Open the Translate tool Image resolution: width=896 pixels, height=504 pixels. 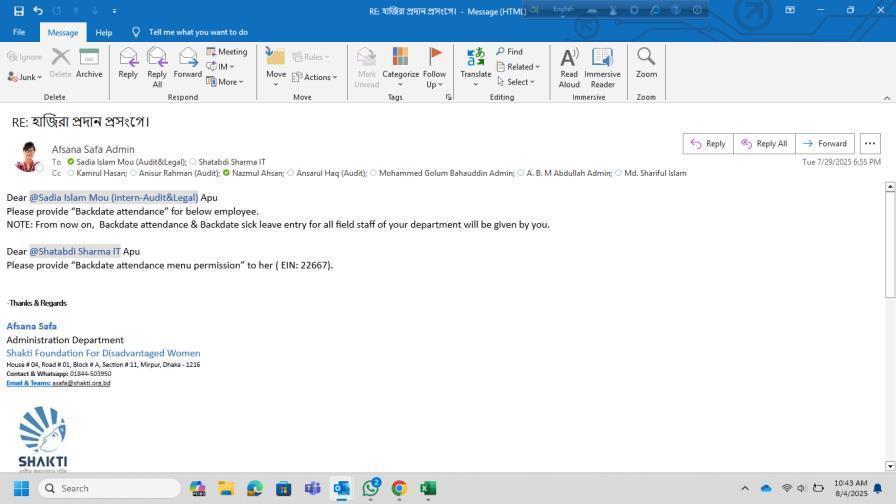coord(475,62)
